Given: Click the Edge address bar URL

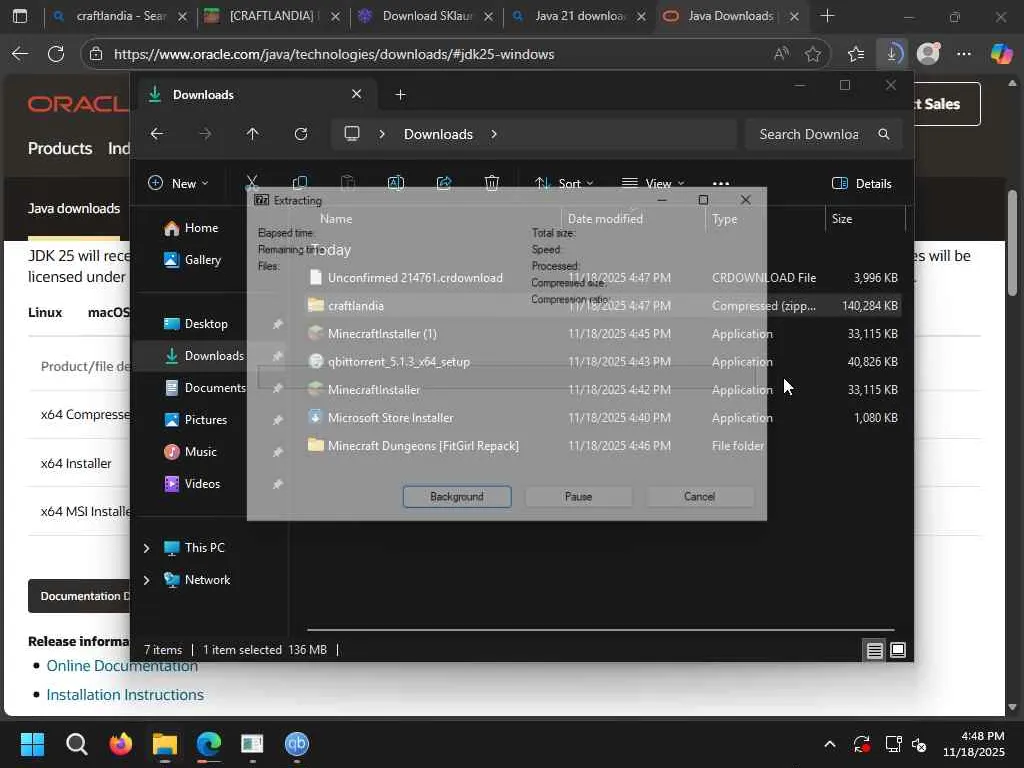Looking at the screenshot, I should point(334,54).
